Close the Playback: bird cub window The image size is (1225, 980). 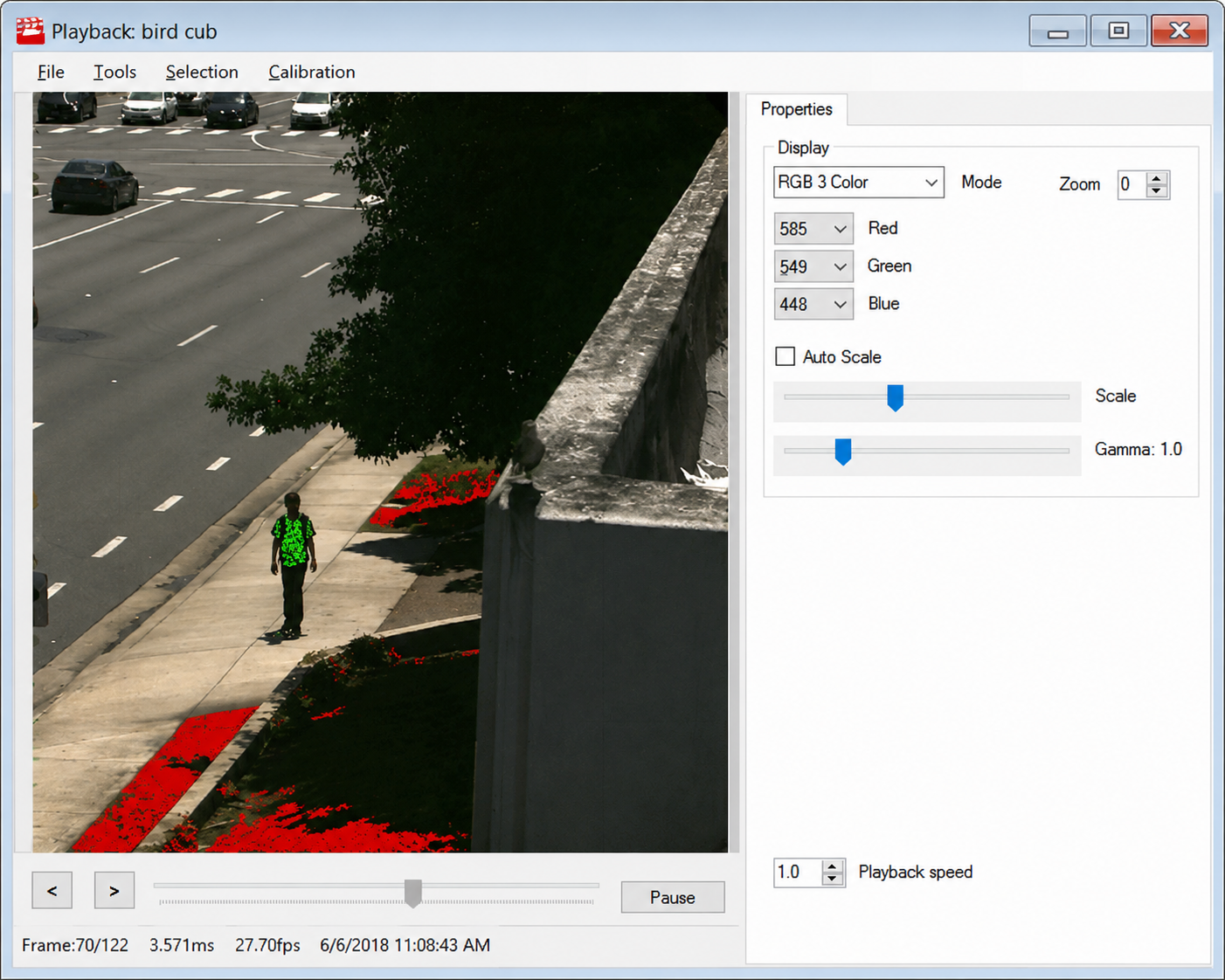tap(1180, 31)
